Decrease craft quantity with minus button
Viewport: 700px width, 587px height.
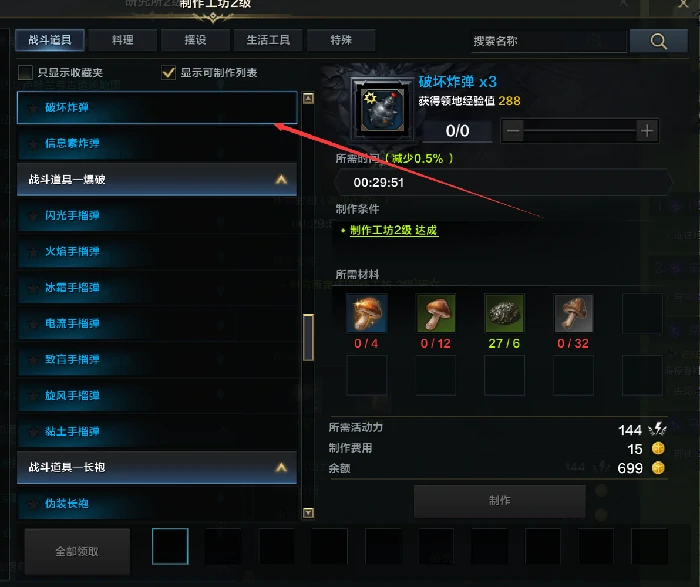(513, 131)
